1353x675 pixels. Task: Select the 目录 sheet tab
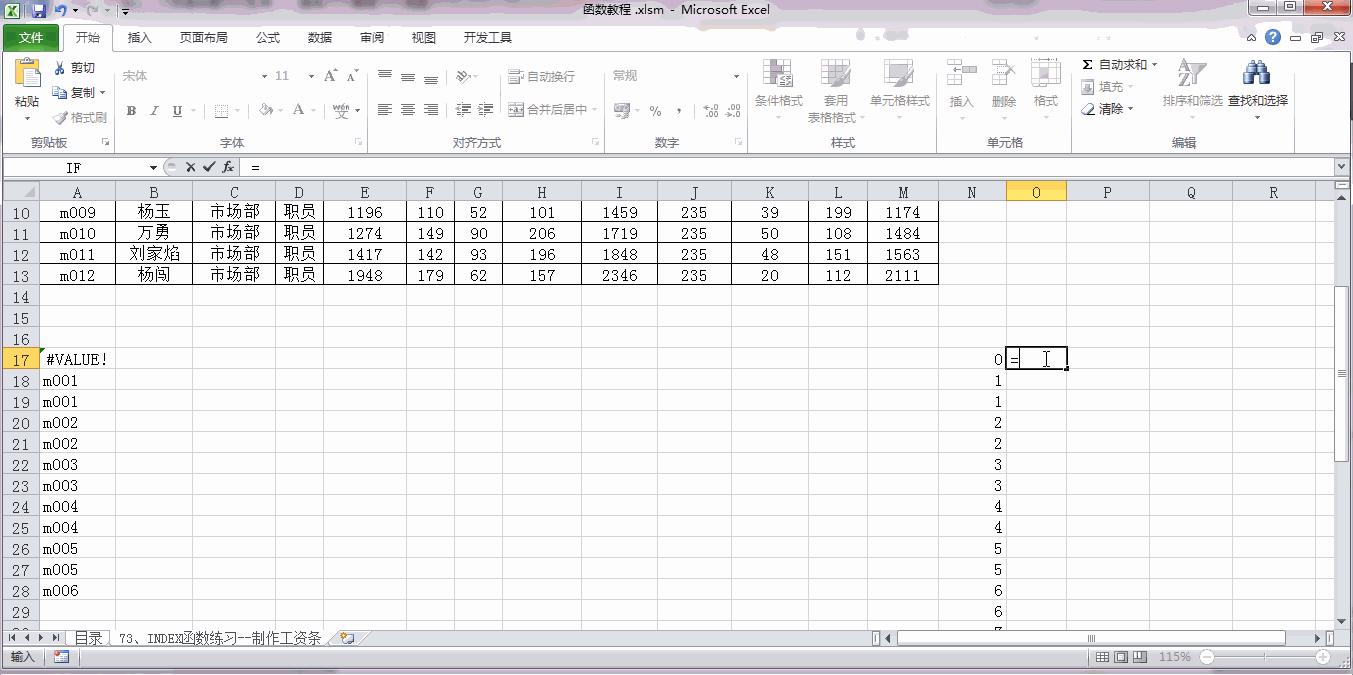coord(89,637)
